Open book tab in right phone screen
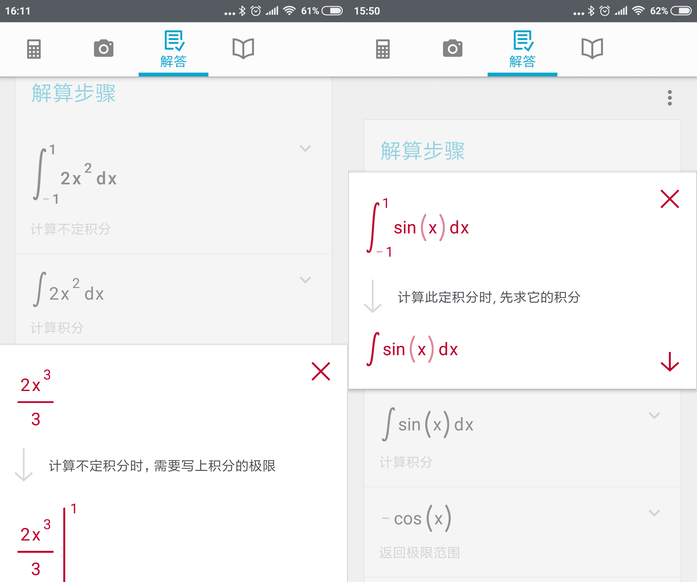 click(x=592, y=48)
